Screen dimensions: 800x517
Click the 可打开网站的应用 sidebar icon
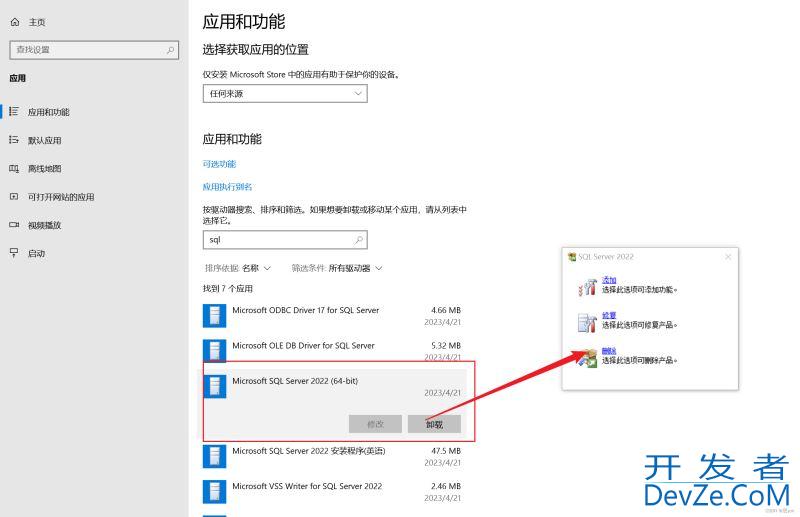pyautogui.click(x=14, y=196)
